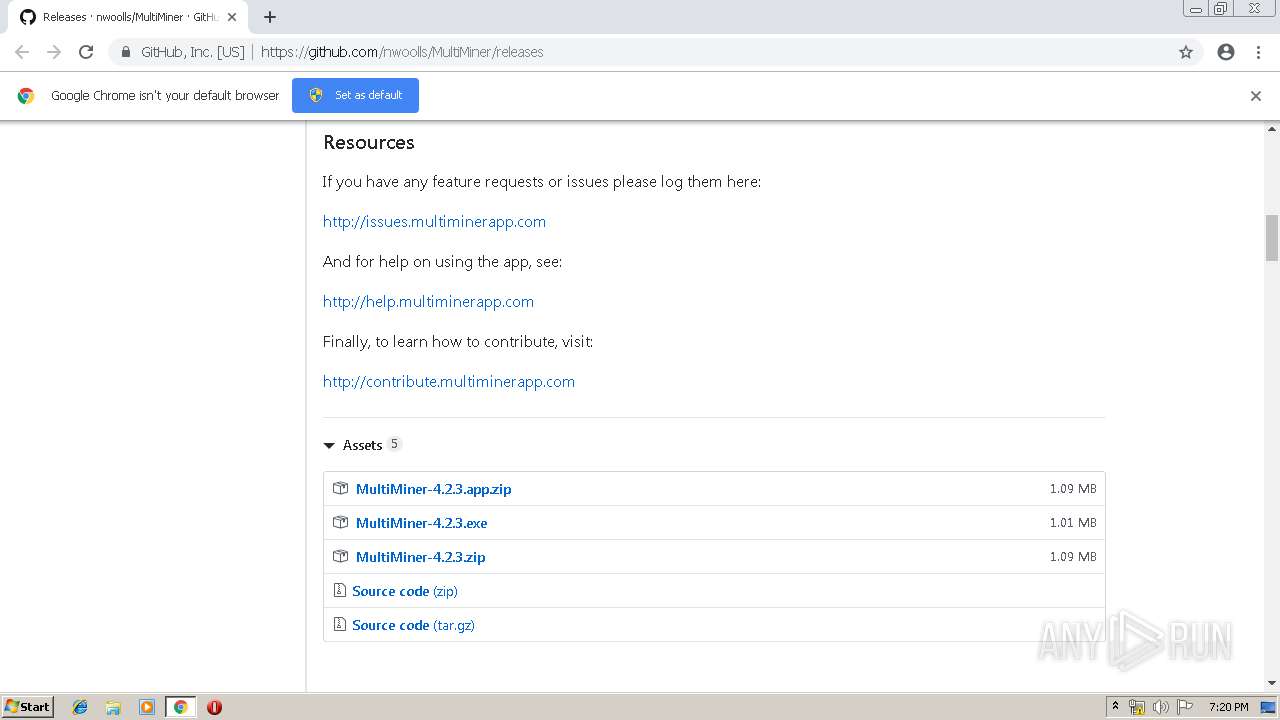Open the Chrome profile avatar menu
The image size is (1280, 720).
[1226, 52]
